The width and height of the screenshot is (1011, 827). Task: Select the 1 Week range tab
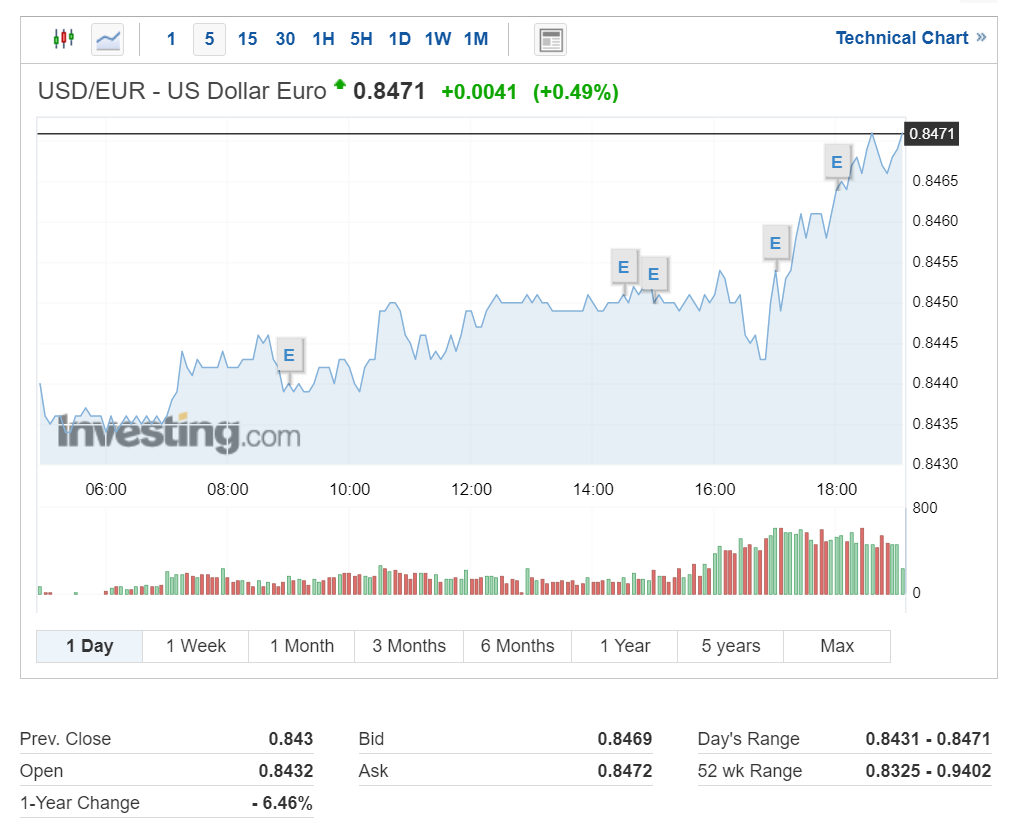point(196,646)
